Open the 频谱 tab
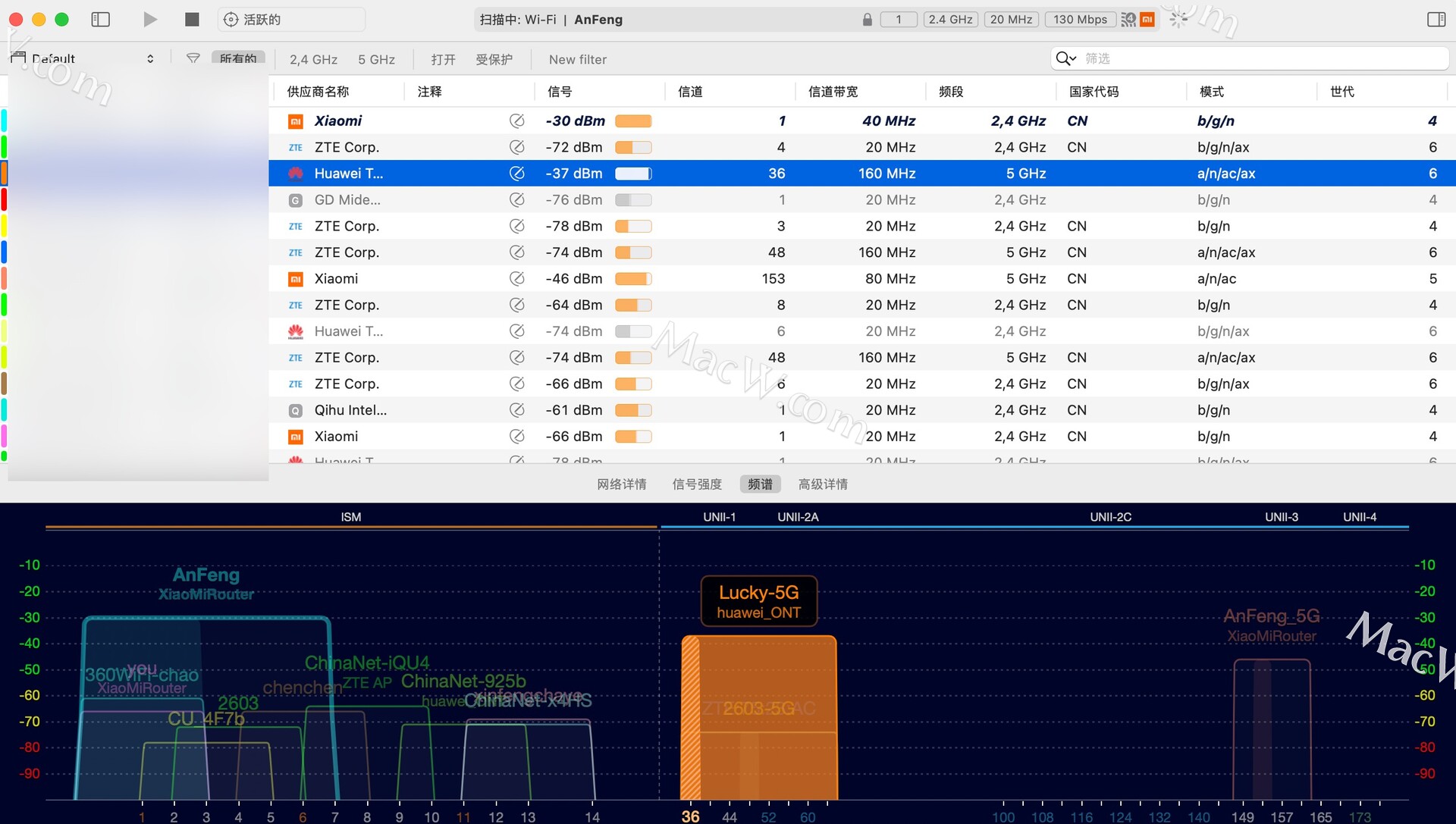The image size is (1456, 824). [760, 484]
